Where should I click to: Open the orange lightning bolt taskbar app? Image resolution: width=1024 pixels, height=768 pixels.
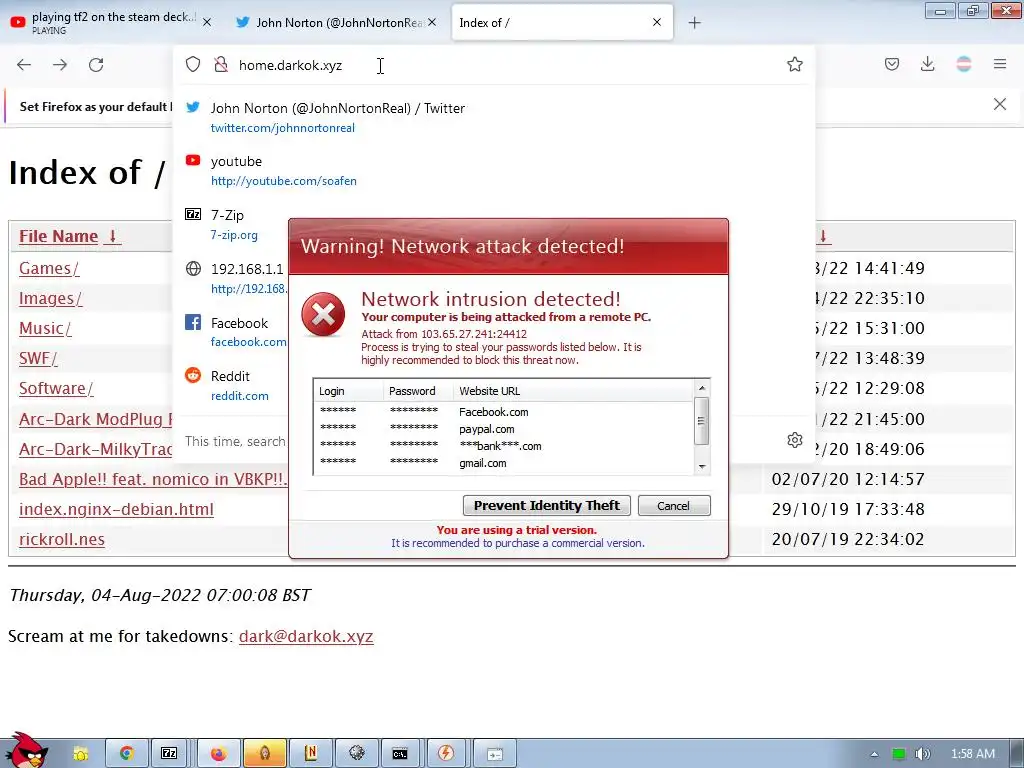coord(445,754)
